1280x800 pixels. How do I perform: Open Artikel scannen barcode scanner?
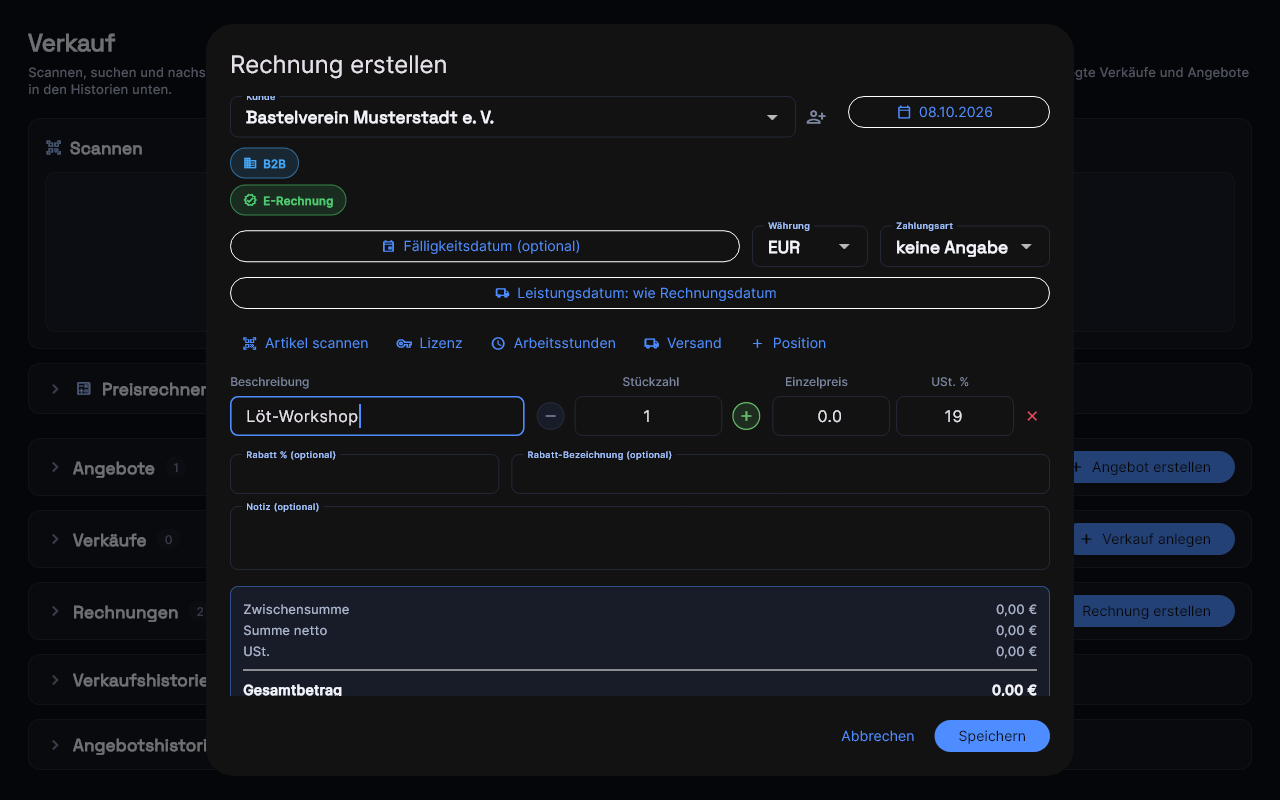click(x=305, y=343)
